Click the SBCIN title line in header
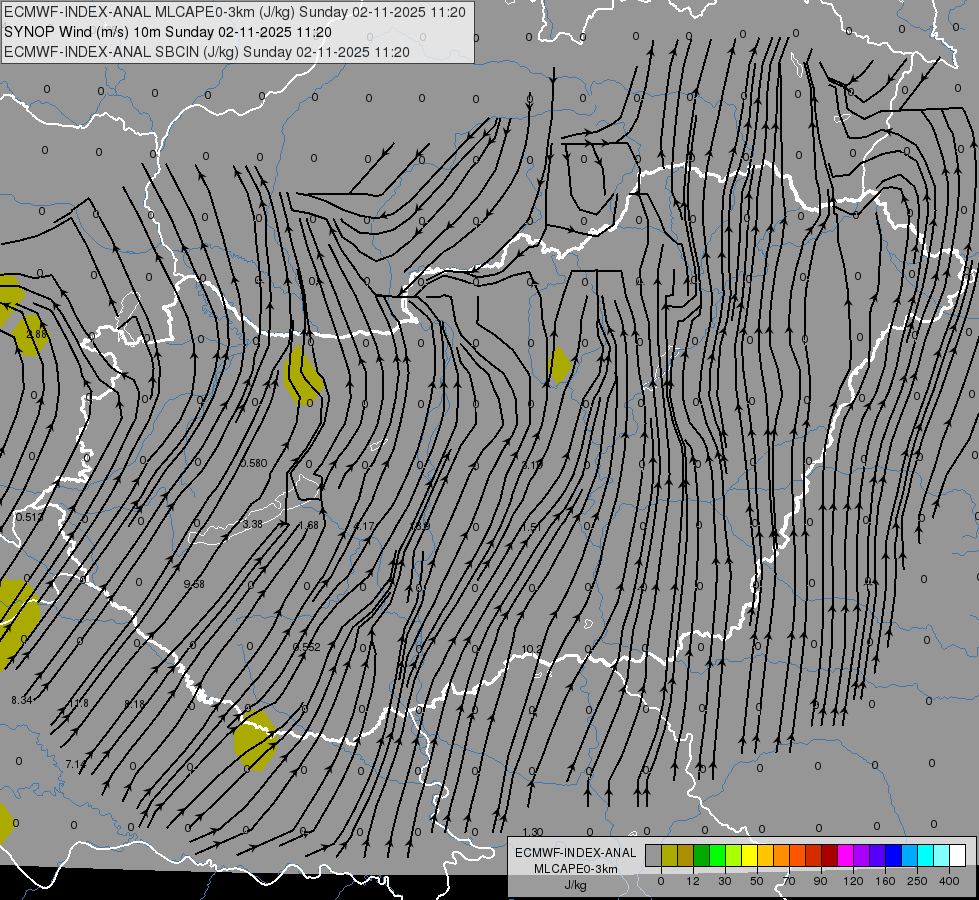Screen dimensions: 979x900 coord(207,52)
